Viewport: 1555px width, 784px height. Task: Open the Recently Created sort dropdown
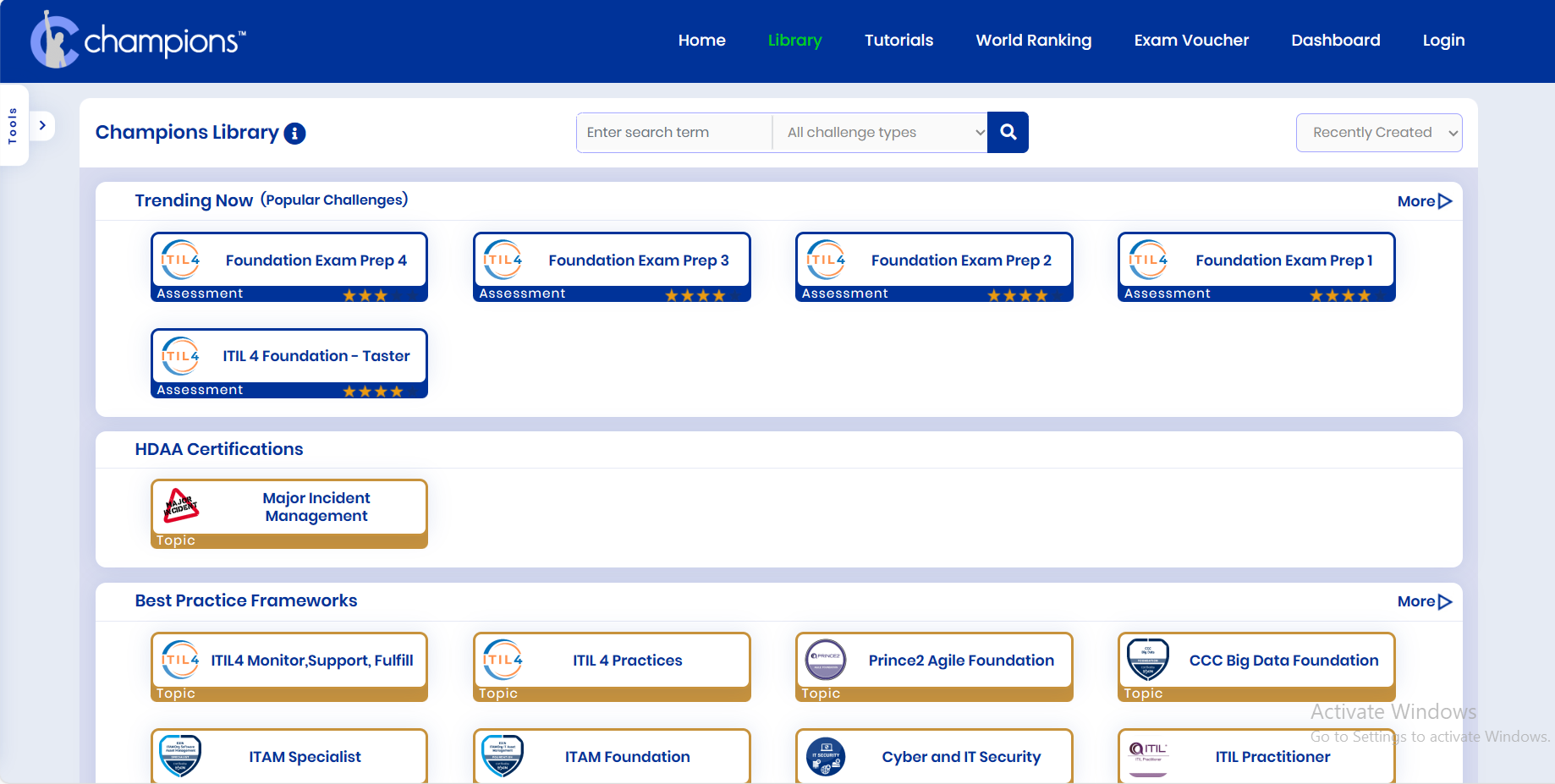[1378, 133]
